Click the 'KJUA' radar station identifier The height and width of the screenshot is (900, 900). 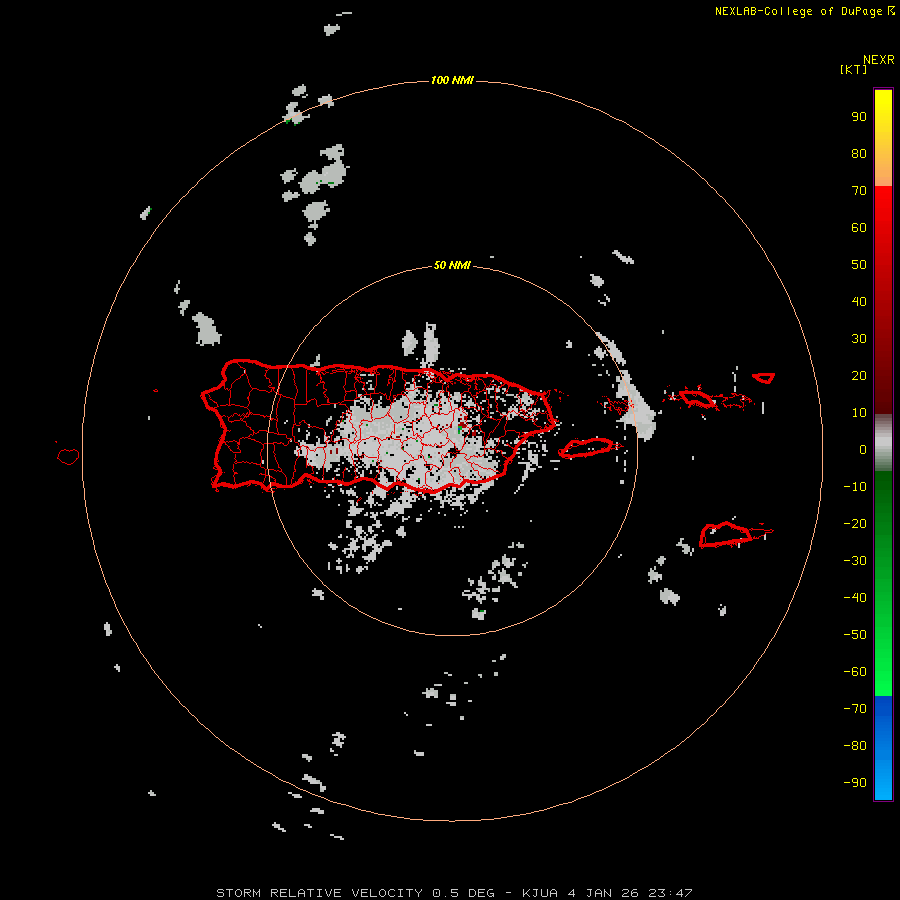click(x=540, y=893)
